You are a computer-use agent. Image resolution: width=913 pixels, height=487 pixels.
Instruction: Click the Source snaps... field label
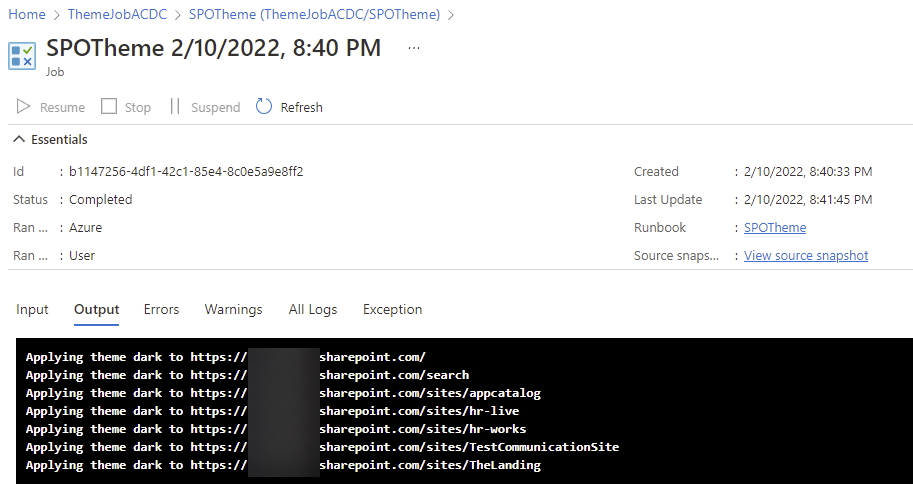[x=676, y=256]
